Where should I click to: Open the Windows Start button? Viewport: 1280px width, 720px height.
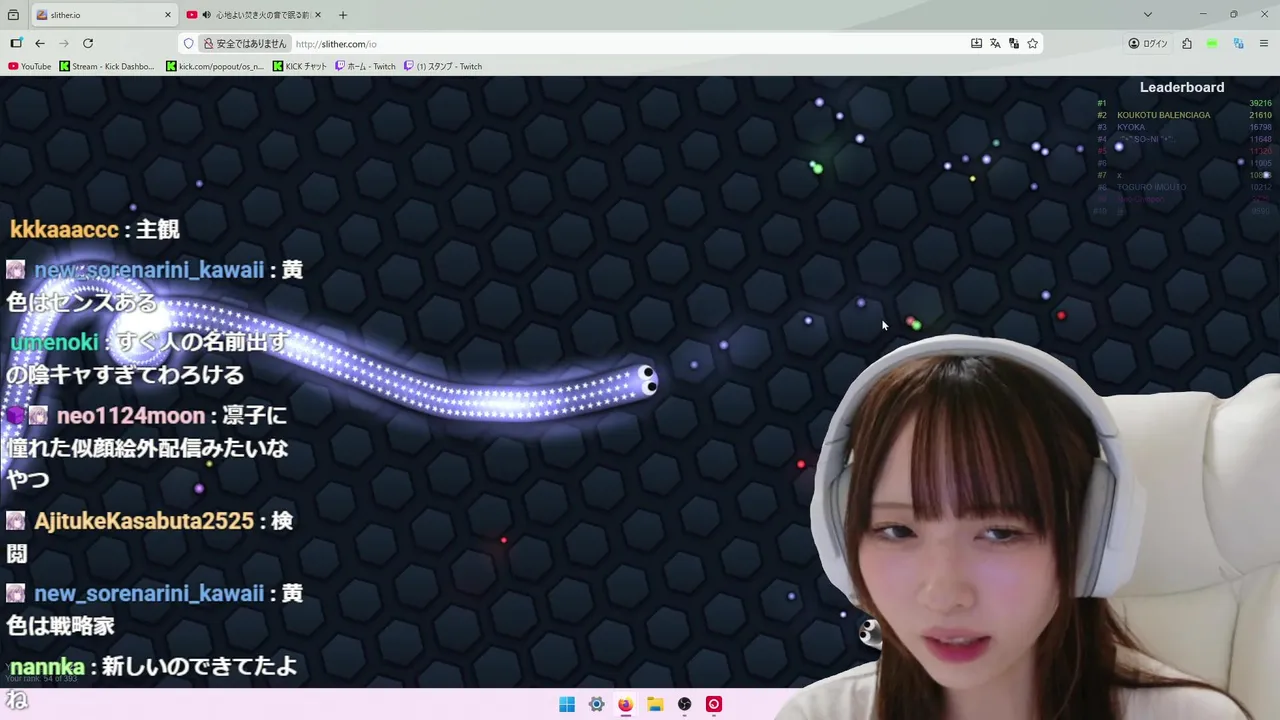coord(567,704)
